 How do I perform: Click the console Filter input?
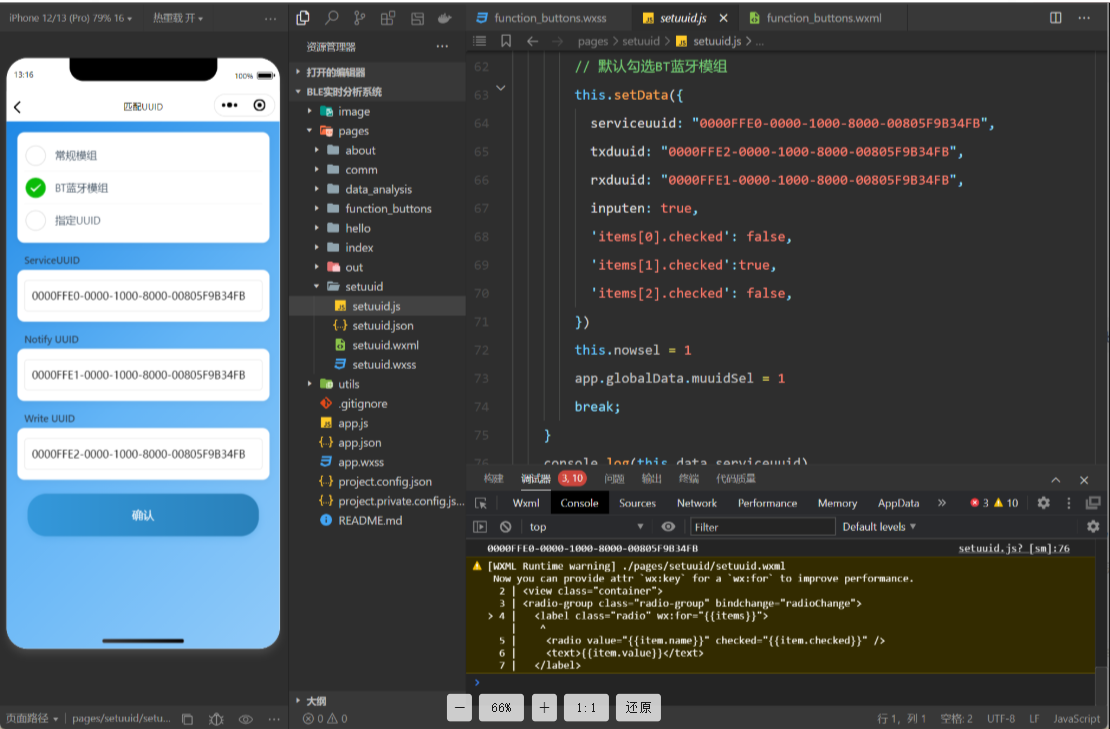click(x=762, y=527)
